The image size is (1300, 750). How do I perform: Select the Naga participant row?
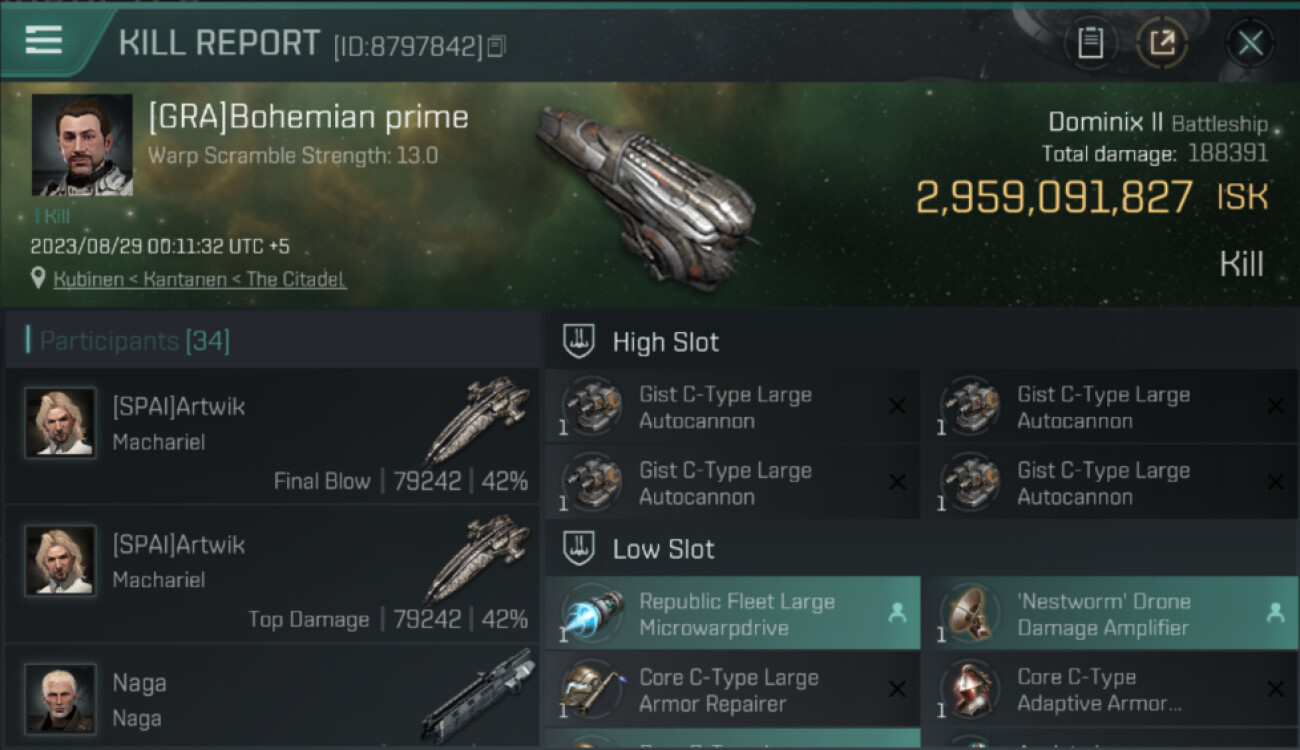point(272,698)
